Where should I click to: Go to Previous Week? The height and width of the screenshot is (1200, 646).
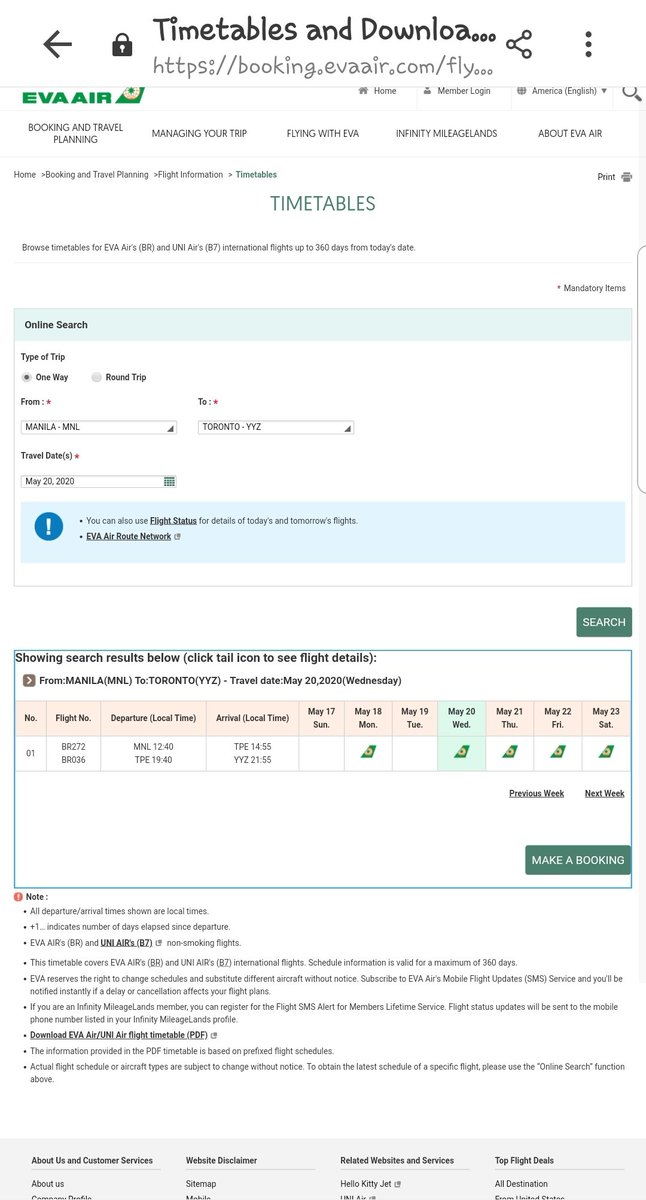point(536,793)
